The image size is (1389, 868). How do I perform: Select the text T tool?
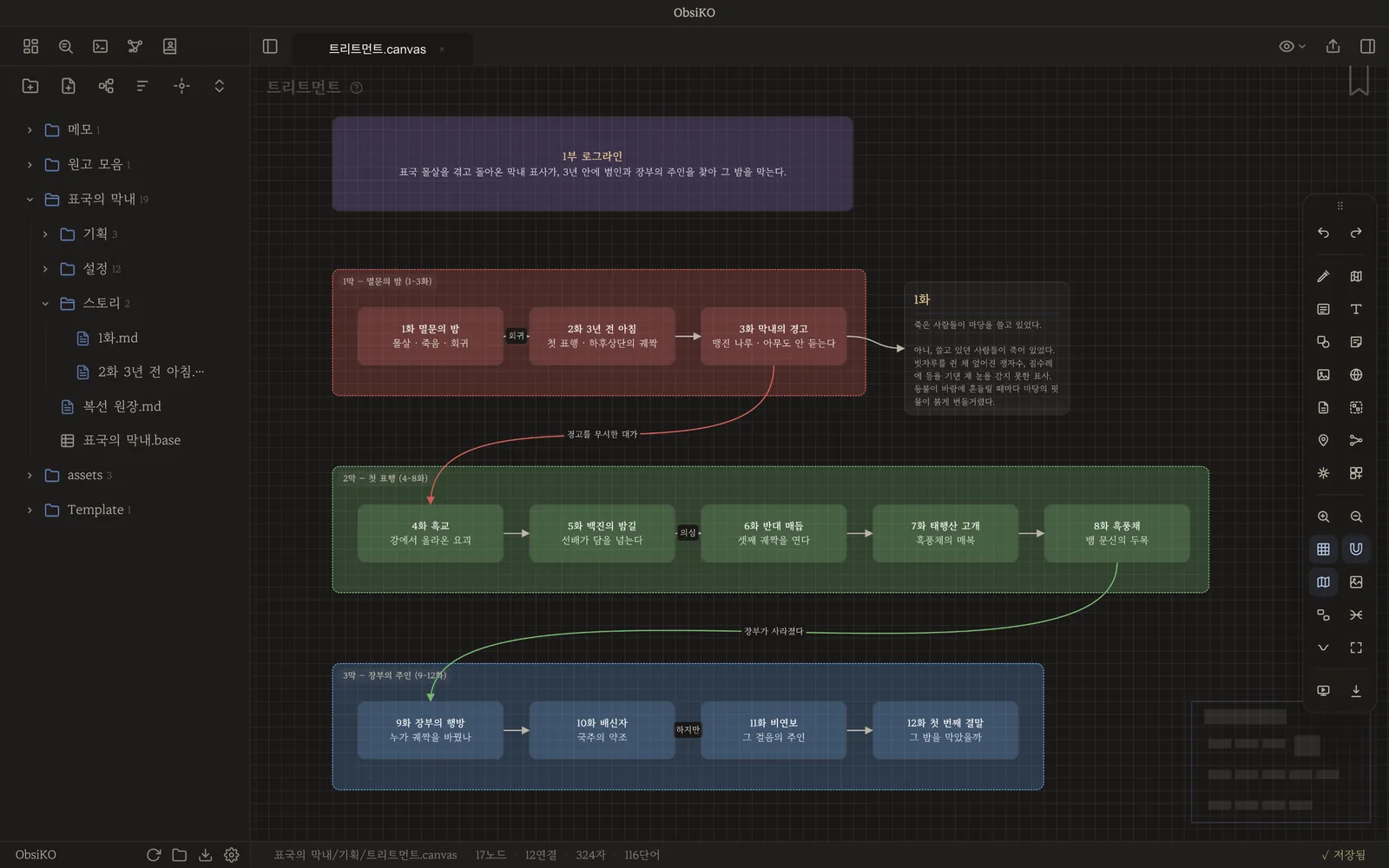(1356, 309)
